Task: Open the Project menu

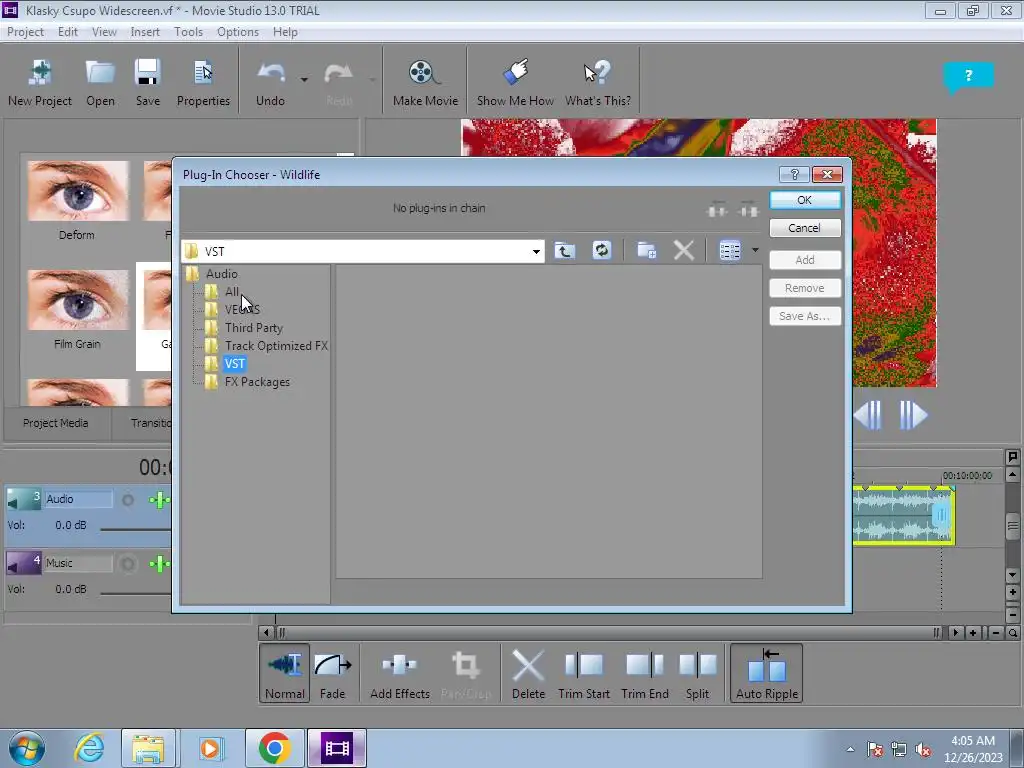Action: point(25,32)
